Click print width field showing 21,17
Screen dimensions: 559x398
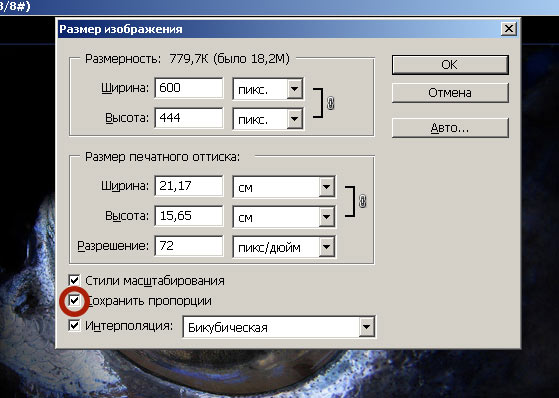coord(189,186)
